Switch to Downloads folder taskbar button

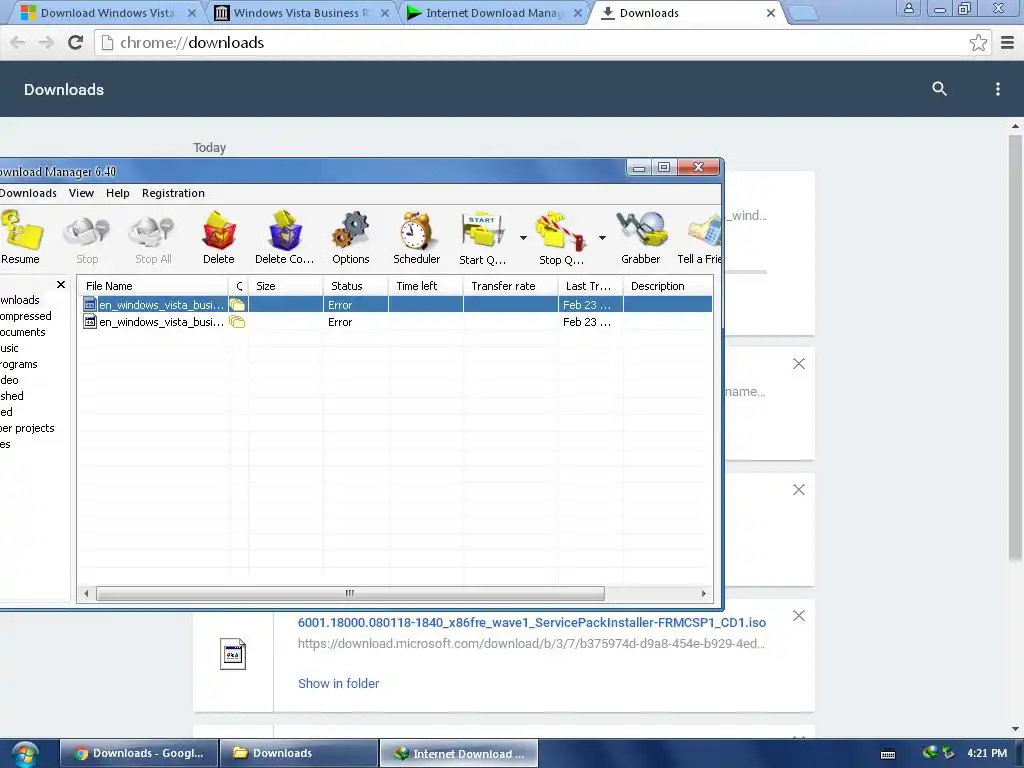pos(299,753)
